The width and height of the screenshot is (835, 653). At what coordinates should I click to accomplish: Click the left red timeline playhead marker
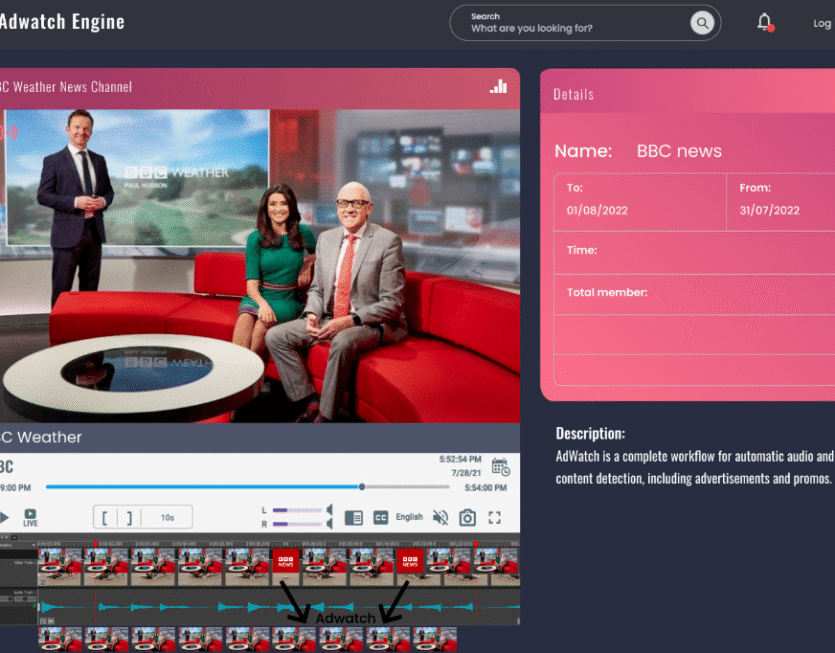[x=96, y=544]
